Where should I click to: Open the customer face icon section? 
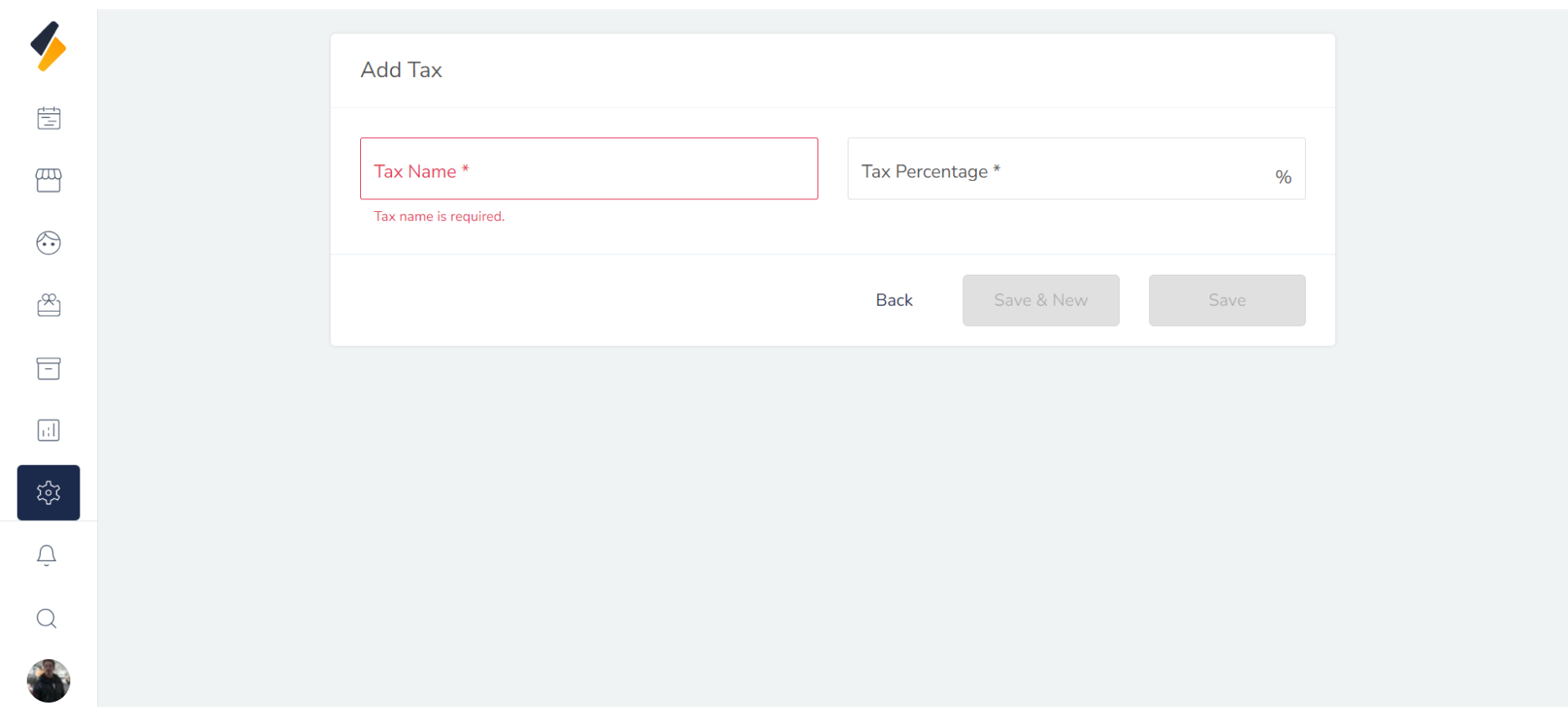(x=49, y=243)
